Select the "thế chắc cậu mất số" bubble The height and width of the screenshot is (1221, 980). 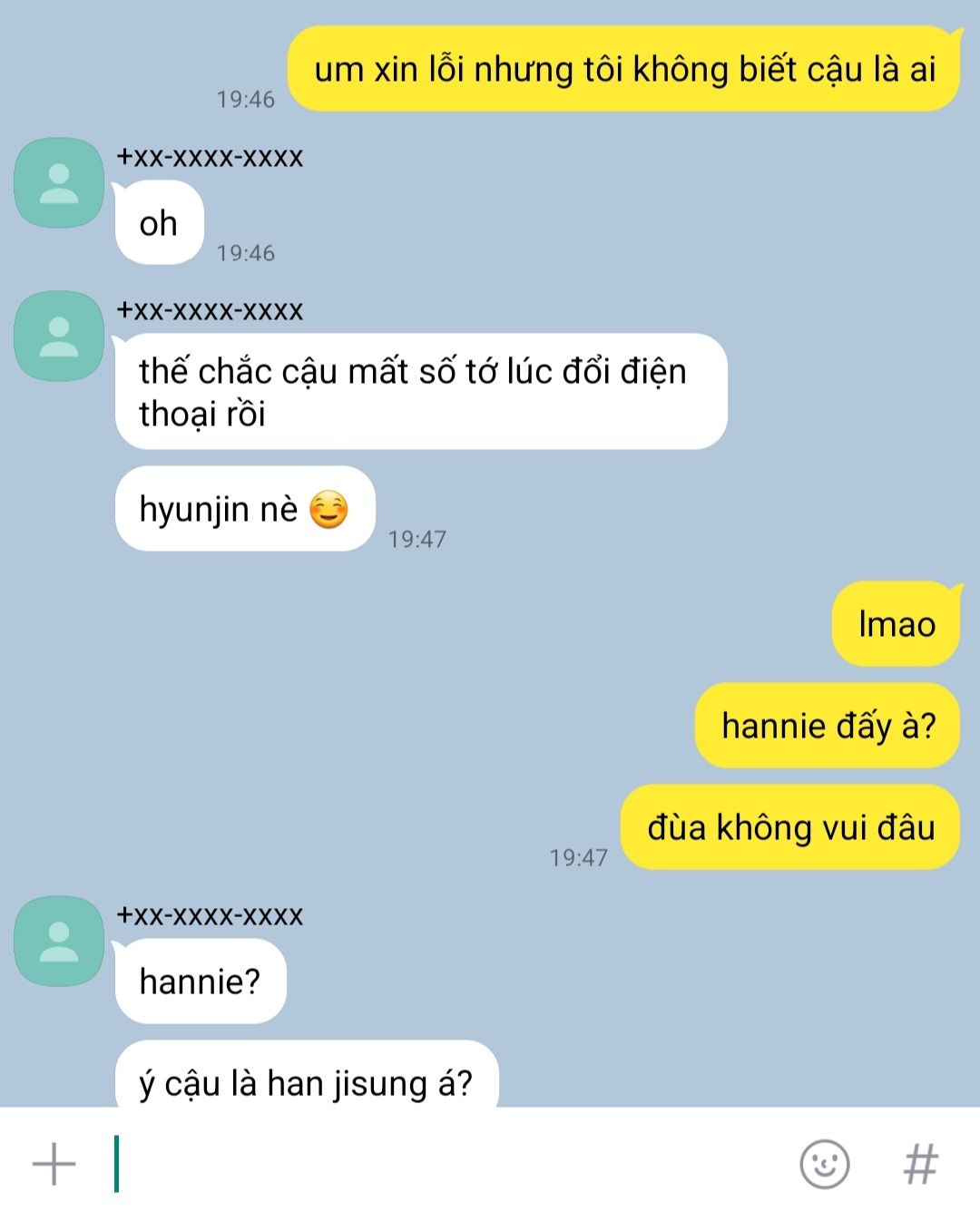421,392
